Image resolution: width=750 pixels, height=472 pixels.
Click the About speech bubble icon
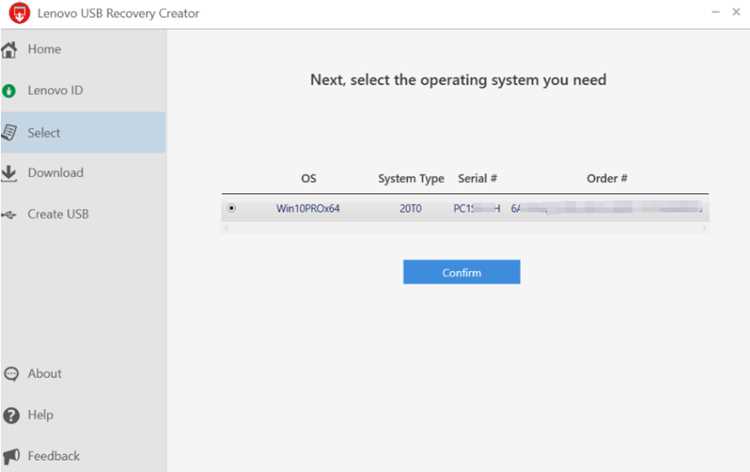click(11, 373)
